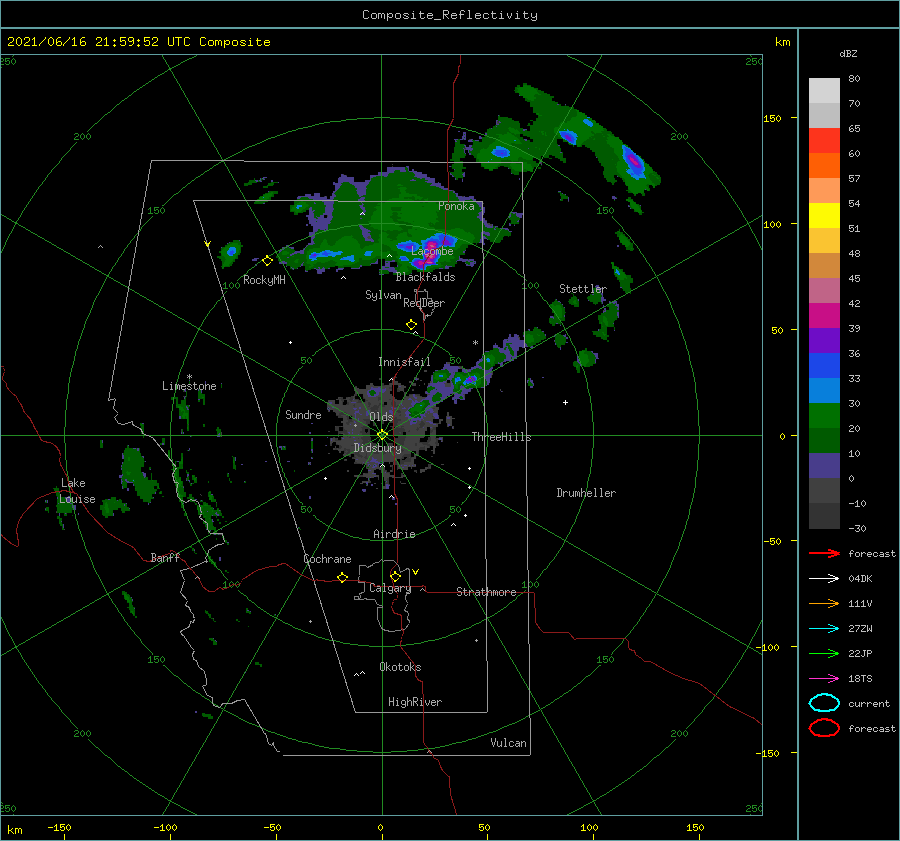900x841 pixels.
Task: Click the HighRiver city label
Action: (x=414, y=702)
